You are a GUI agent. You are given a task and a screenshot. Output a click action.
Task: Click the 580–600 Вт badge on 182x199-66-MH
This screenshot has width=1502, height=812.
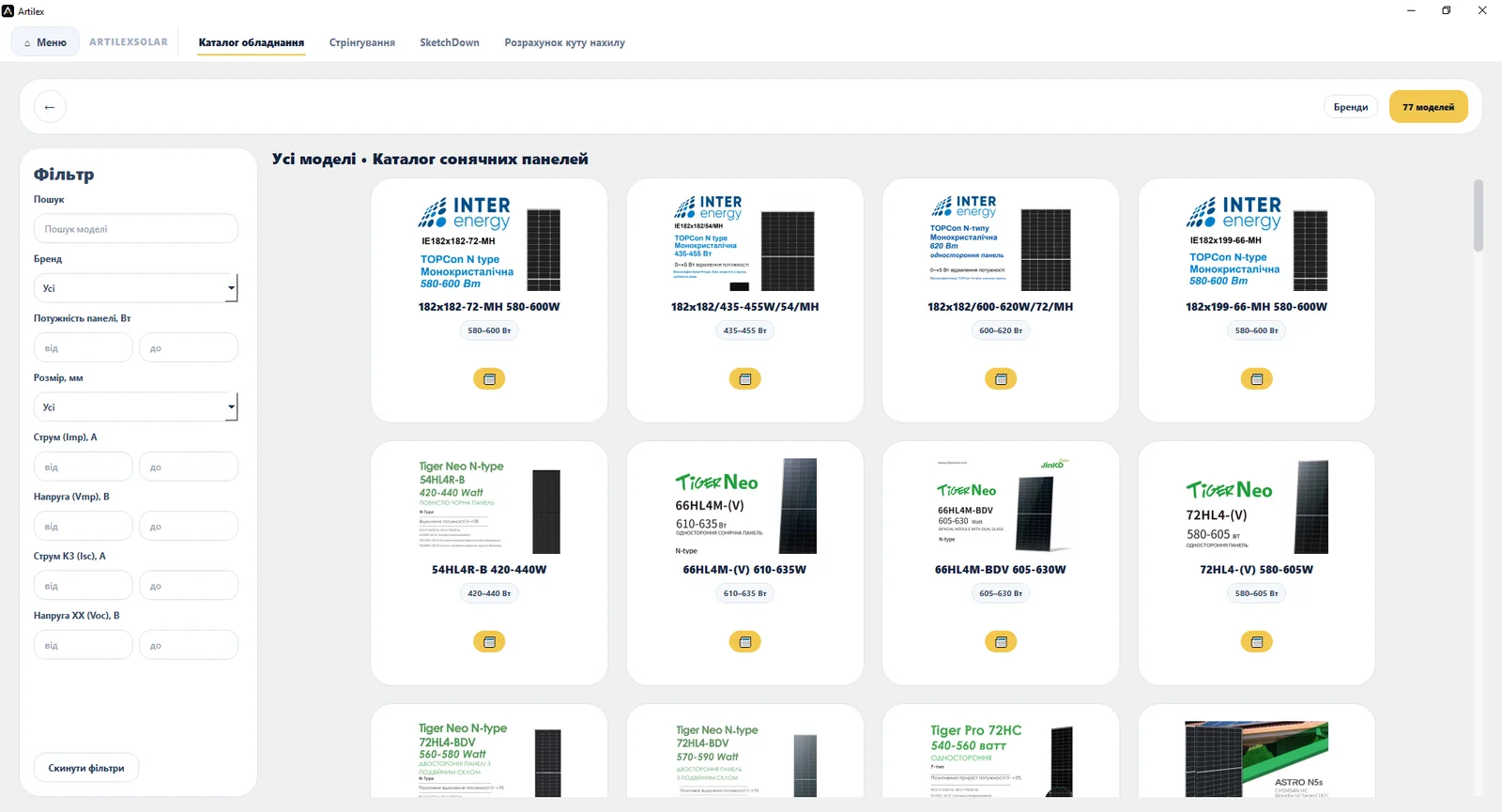click(x=1257, y=330)
